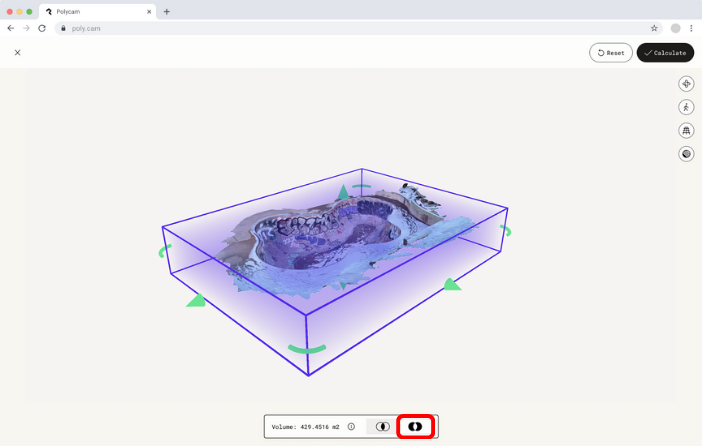This screenshot has width=702, height=447.
Task: Toggle the perspective grid view icon
Action: (x=686, y=130)
